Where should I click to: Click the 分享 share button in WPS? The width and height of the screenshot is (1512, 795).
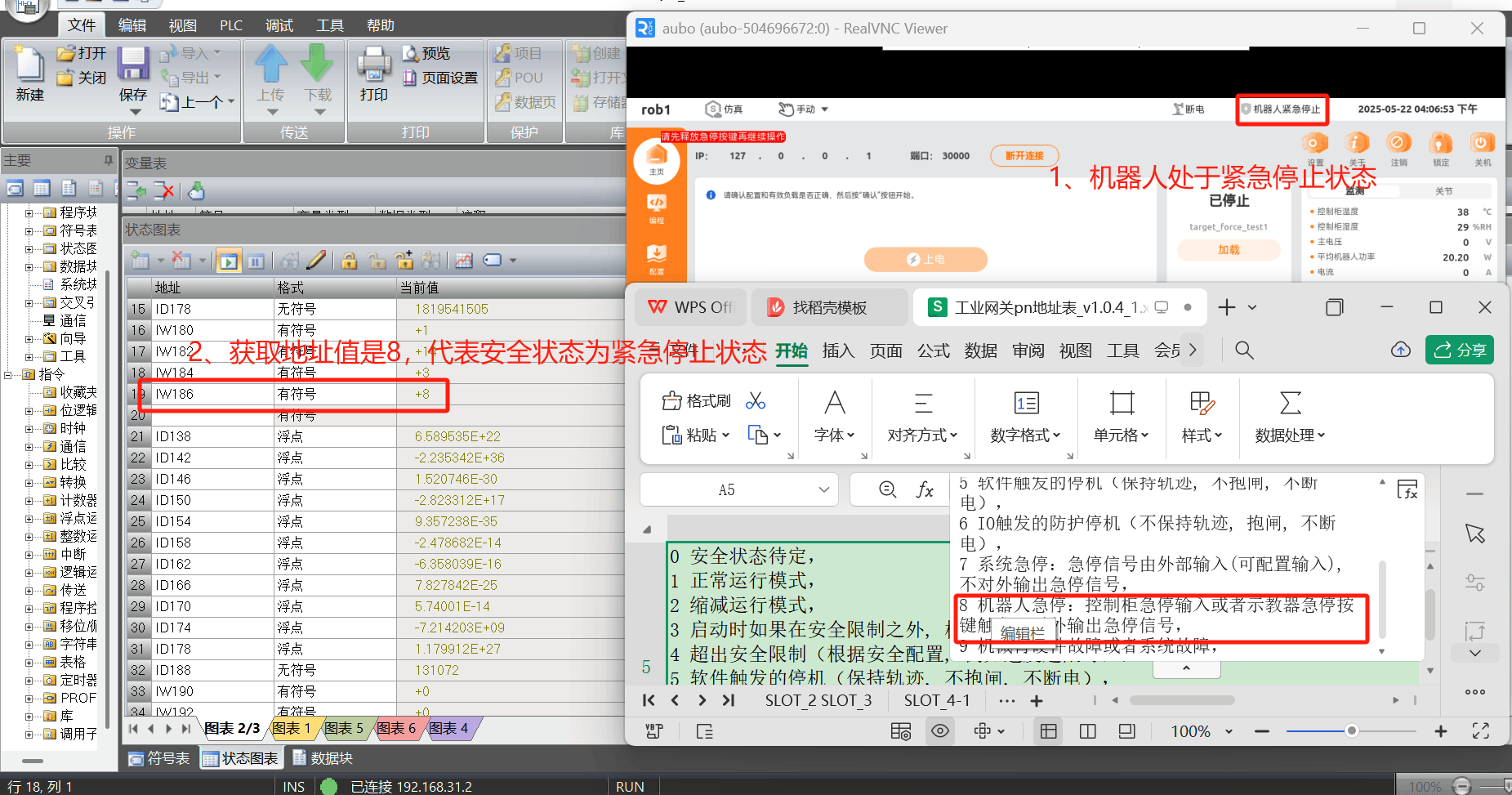click(x=1460, y=350)
